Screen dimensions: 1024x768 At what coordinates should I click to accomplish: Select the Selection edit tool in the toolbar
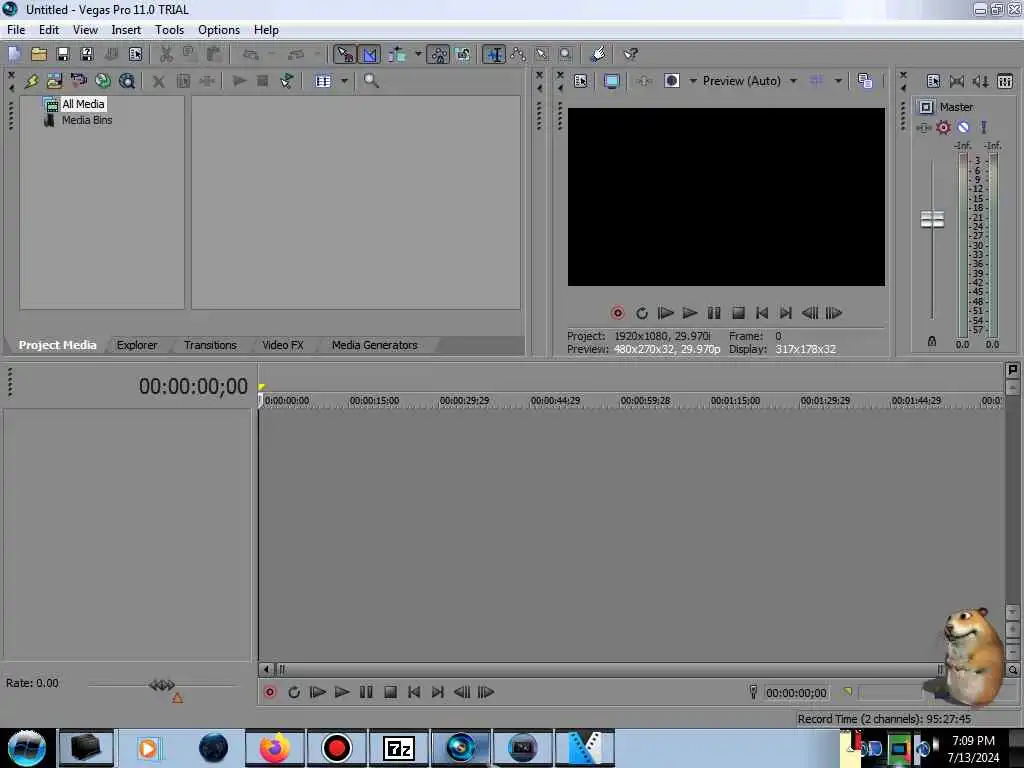541,55
